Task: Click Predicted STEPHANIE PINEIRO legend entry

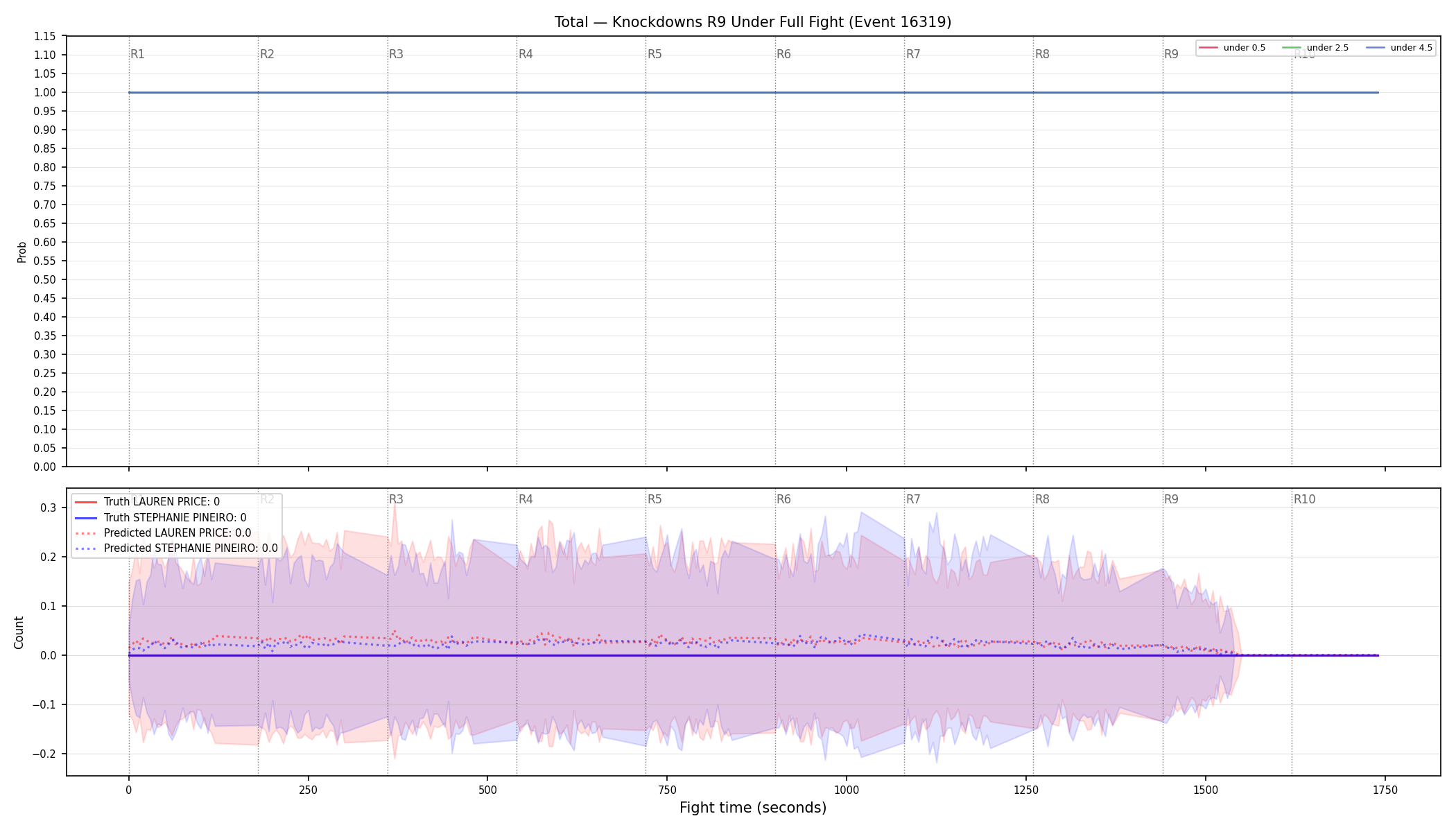Action: pyautogui.click(x=176, y=548)
